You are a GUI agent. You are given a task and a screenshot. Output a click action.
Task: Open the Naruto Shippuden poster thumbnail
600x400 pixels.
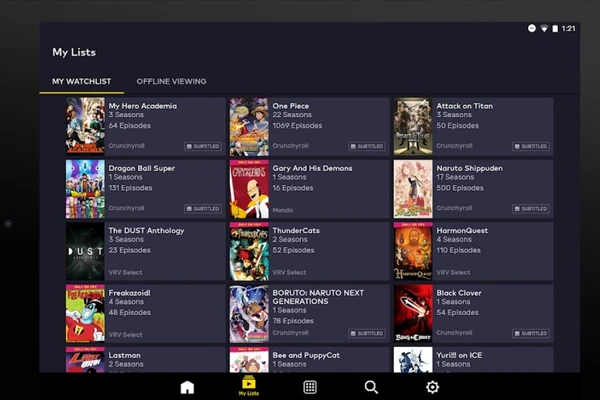tap(413, 189)
